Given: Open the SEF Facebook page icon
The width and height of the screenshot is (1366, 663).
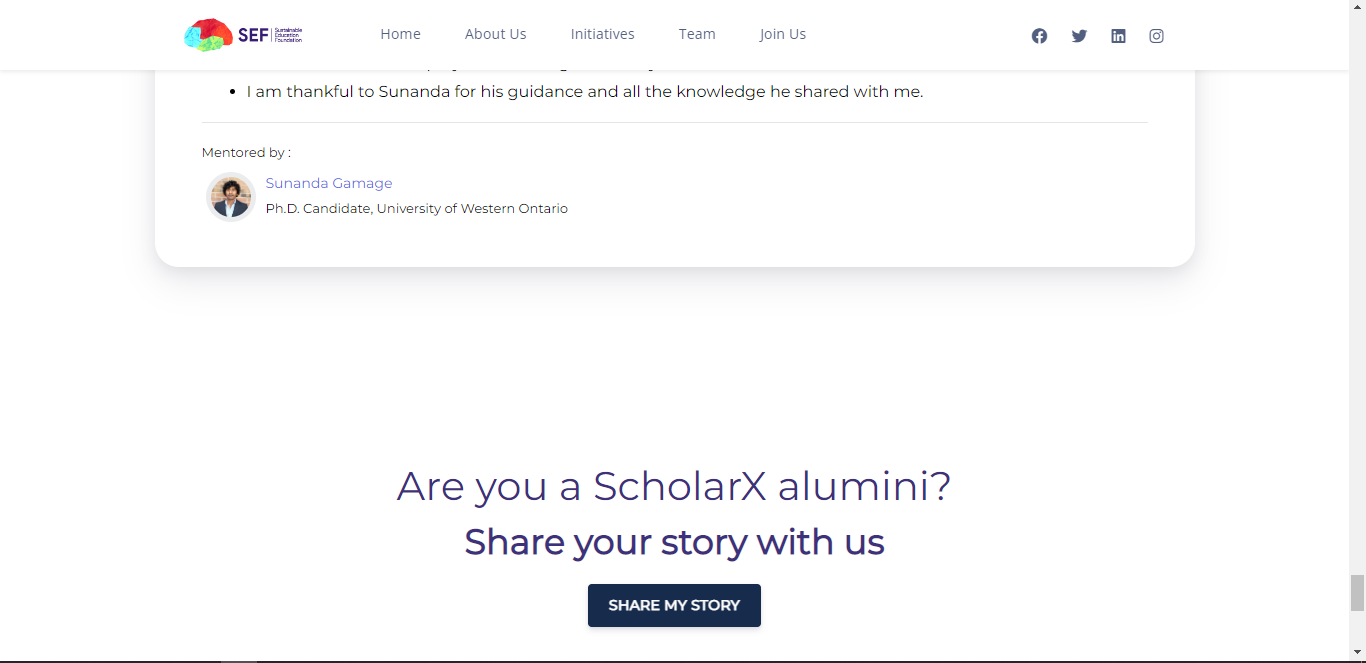Looking at the screenshot, I should [1039, 35].
